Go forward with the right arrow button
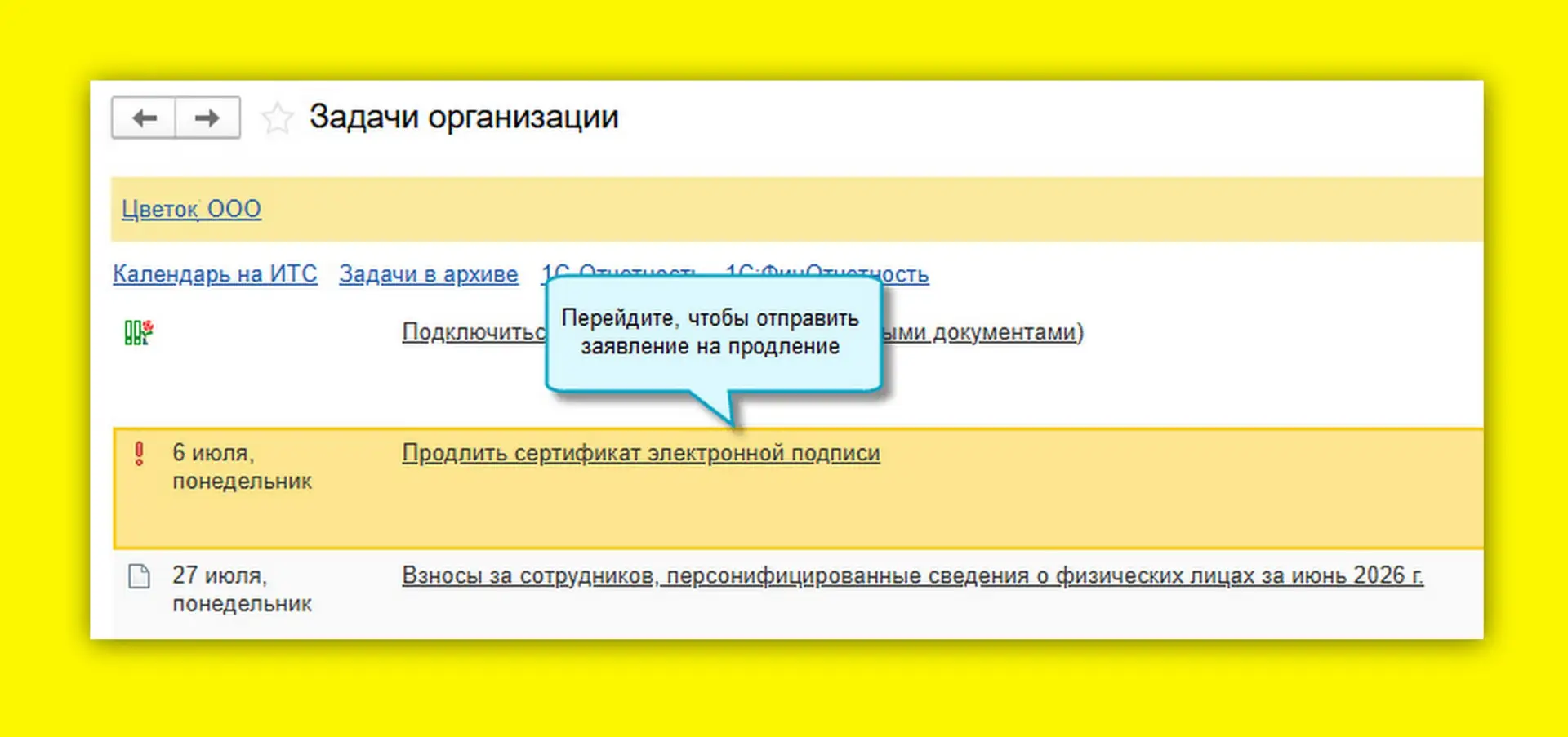 [x=207, y=118]
